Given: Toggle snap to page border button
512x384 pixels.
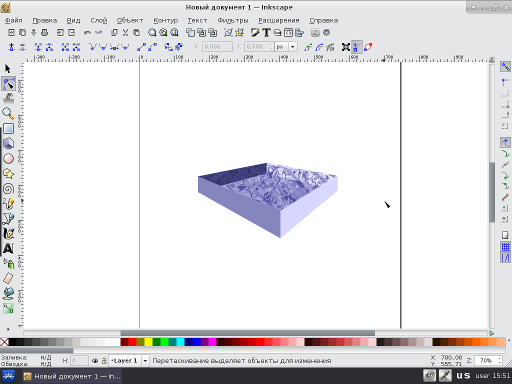Looking at the screenshot, I should (505, 235).
